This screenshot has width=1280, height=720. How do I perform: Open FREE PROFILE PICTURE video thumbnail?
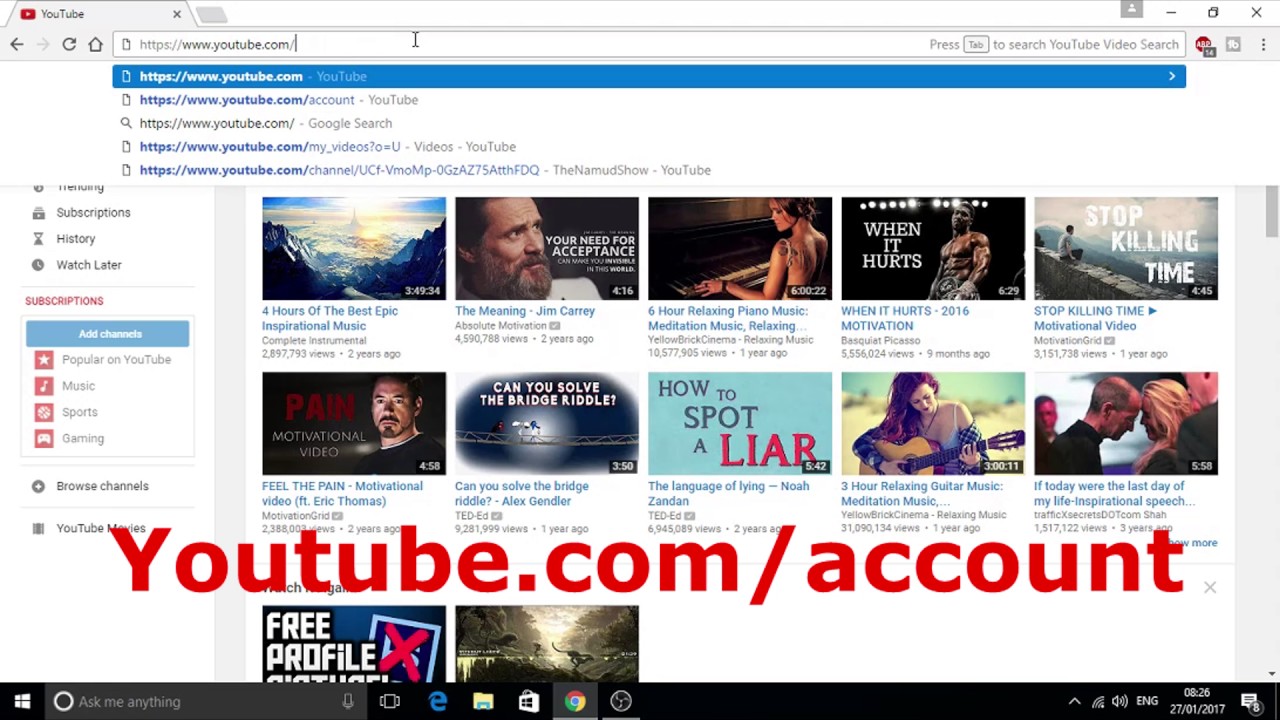354,644
